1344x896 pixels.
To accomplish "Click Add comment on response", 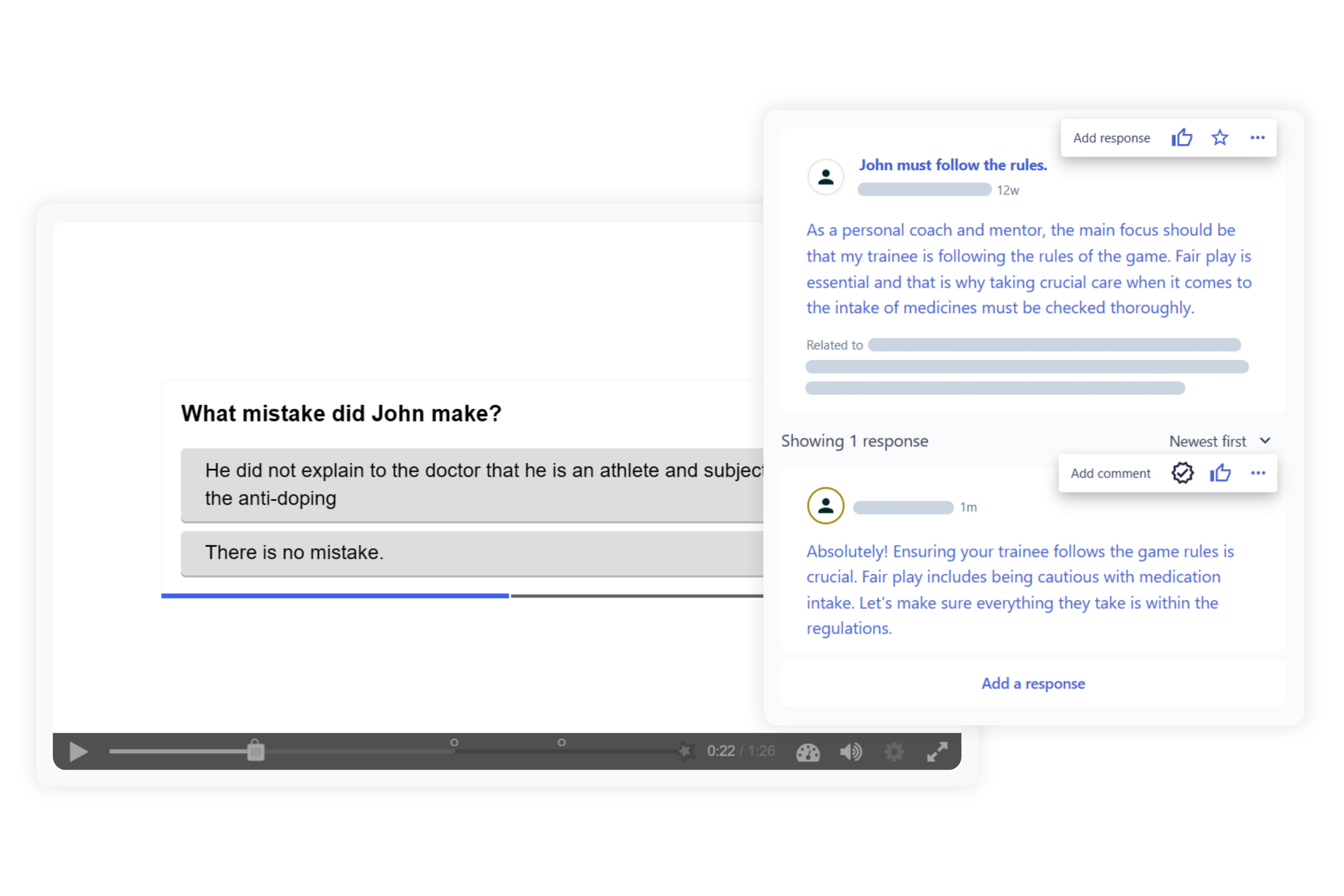I will point(1110,474).
